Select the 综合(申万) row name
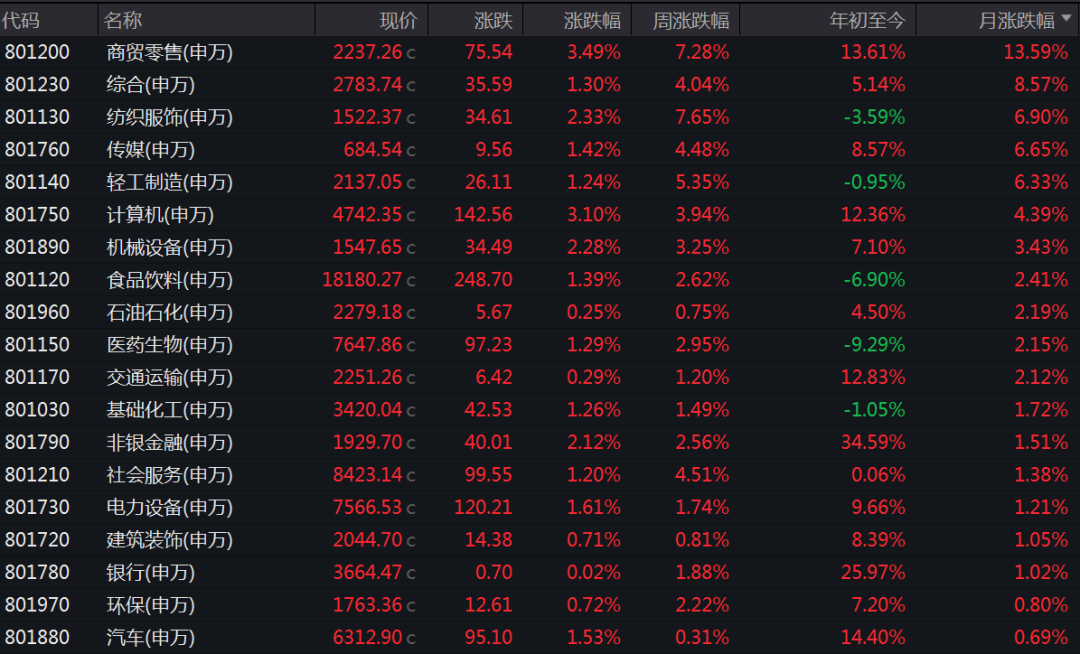1080x654 pixels. (151, 85)
